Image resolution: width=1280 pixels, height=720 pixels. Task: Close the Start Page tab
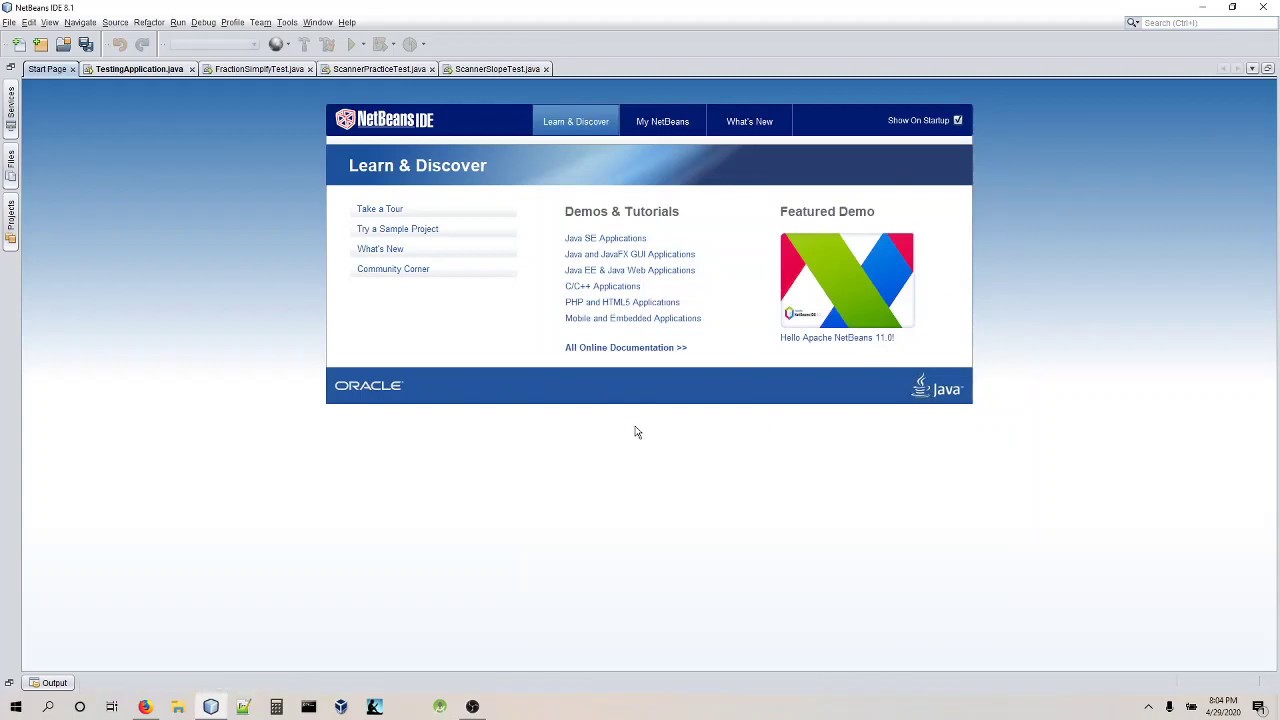pos(72,69)
